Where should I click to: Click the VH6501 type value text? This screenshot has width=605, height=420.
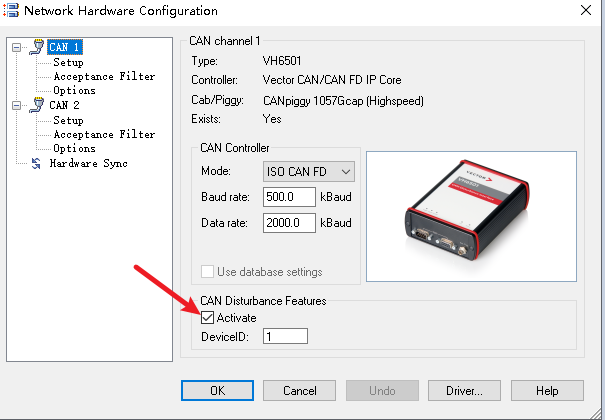coord(282,61)
